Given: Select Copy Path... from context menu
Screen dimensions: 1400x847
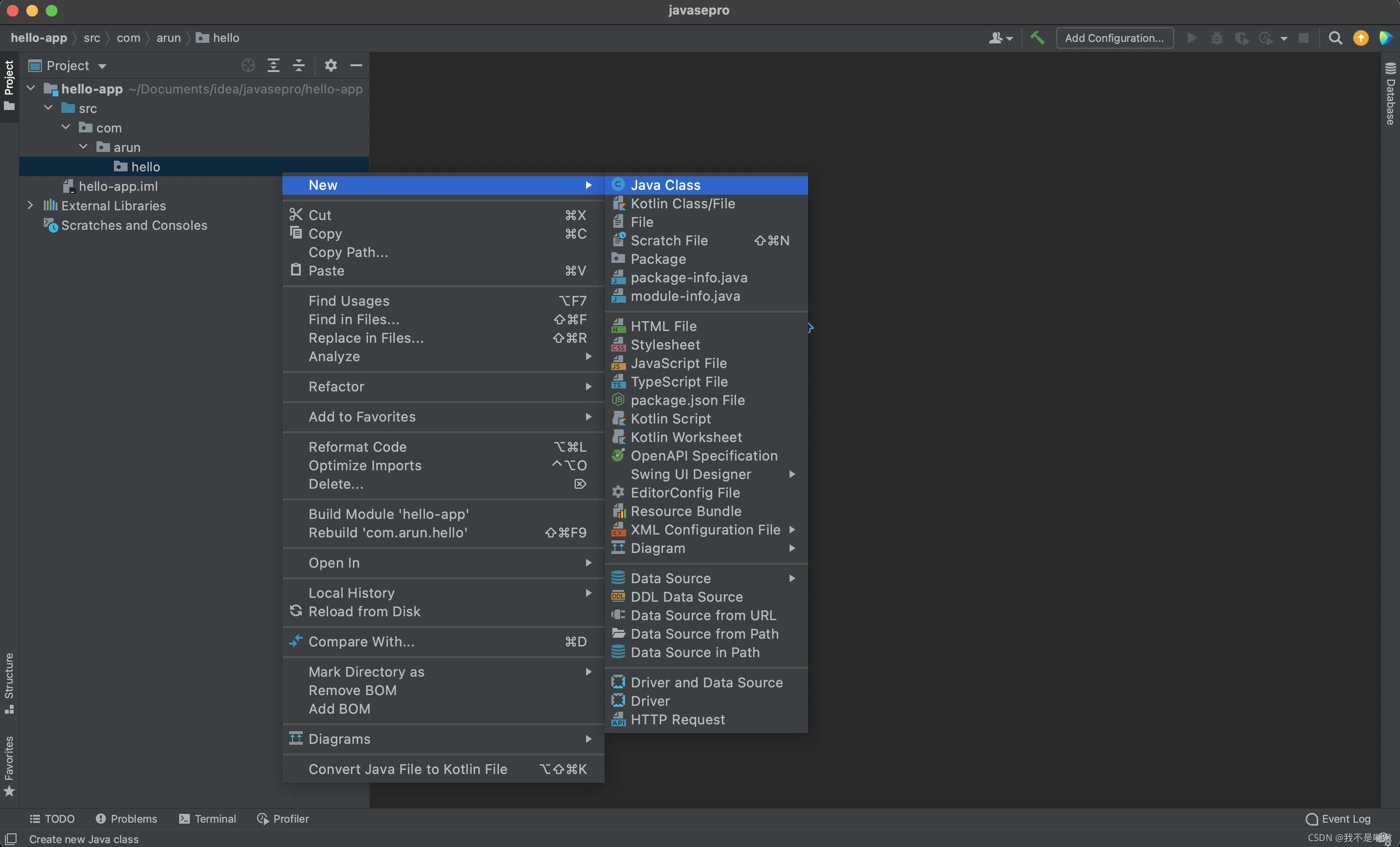Looking at the screenshot, I should (x=442, y=252).
